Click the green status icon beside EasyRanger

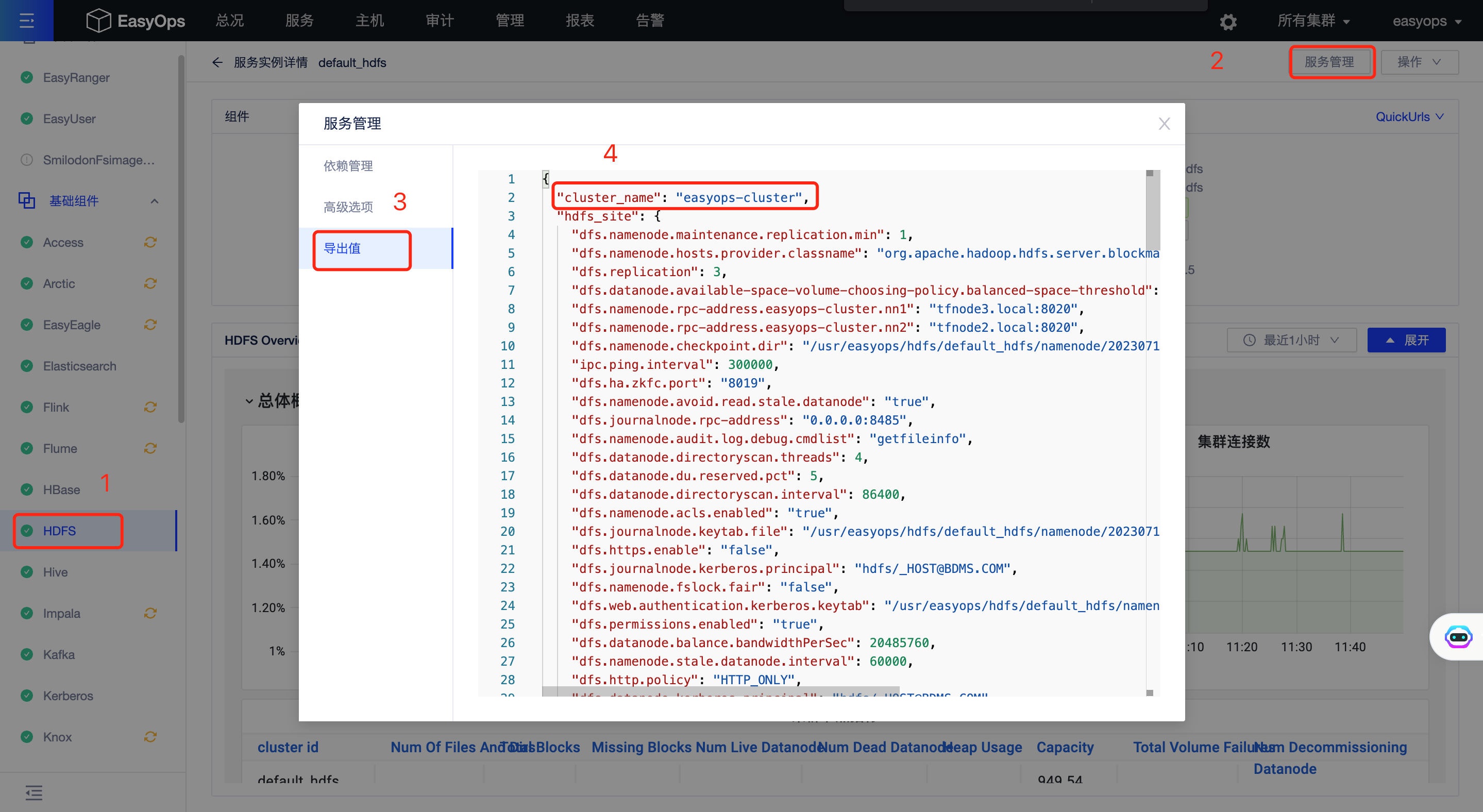coord(26,77)
